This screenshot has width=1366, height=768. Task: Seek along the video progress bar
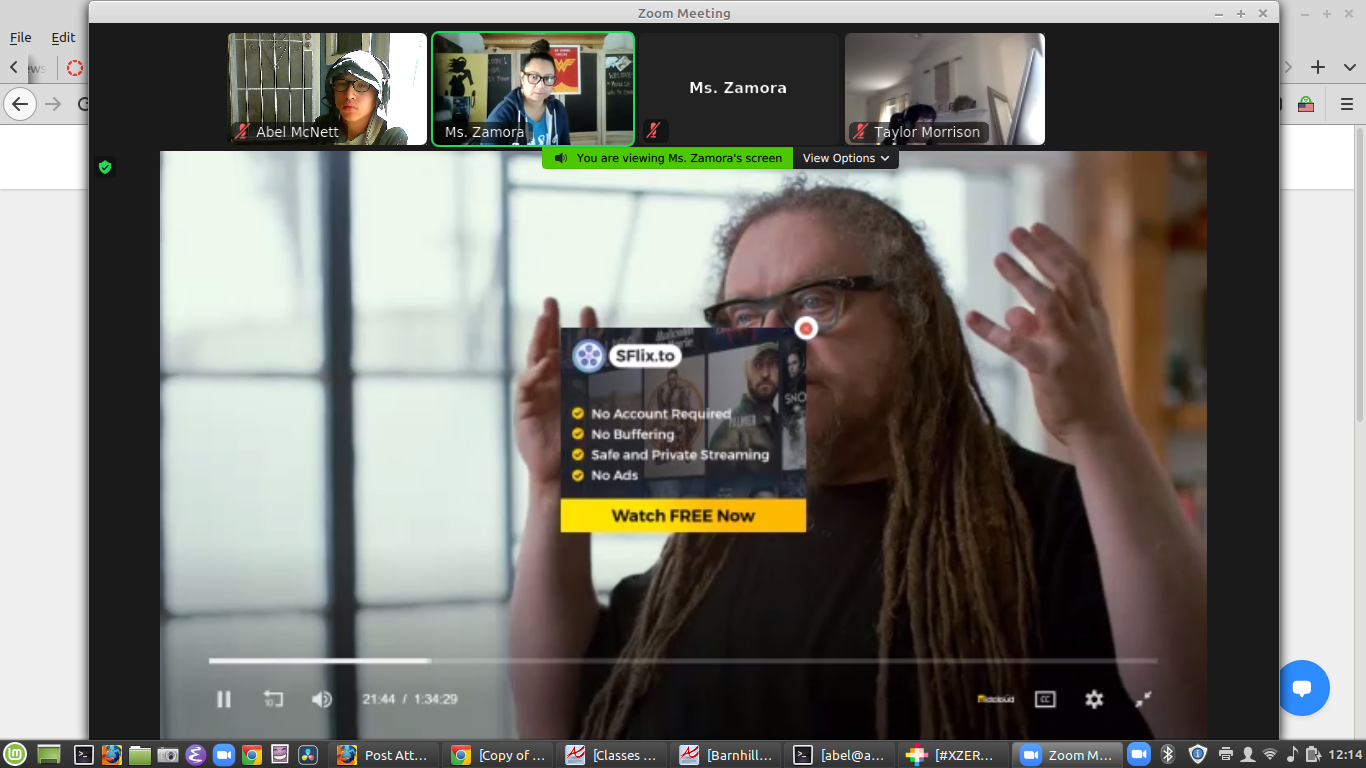click(x=683, y=661)
